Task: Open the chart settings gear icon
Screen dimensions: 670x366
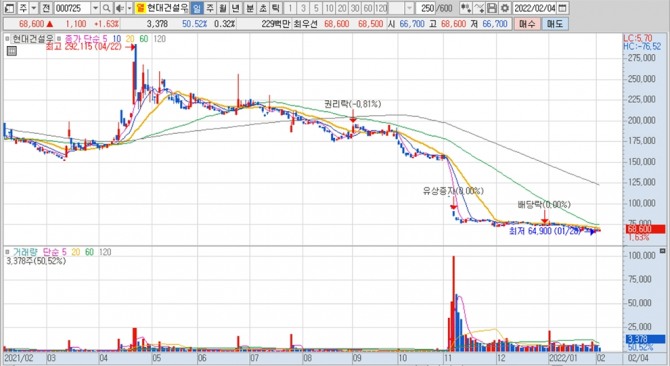Action: pos(505,8)
